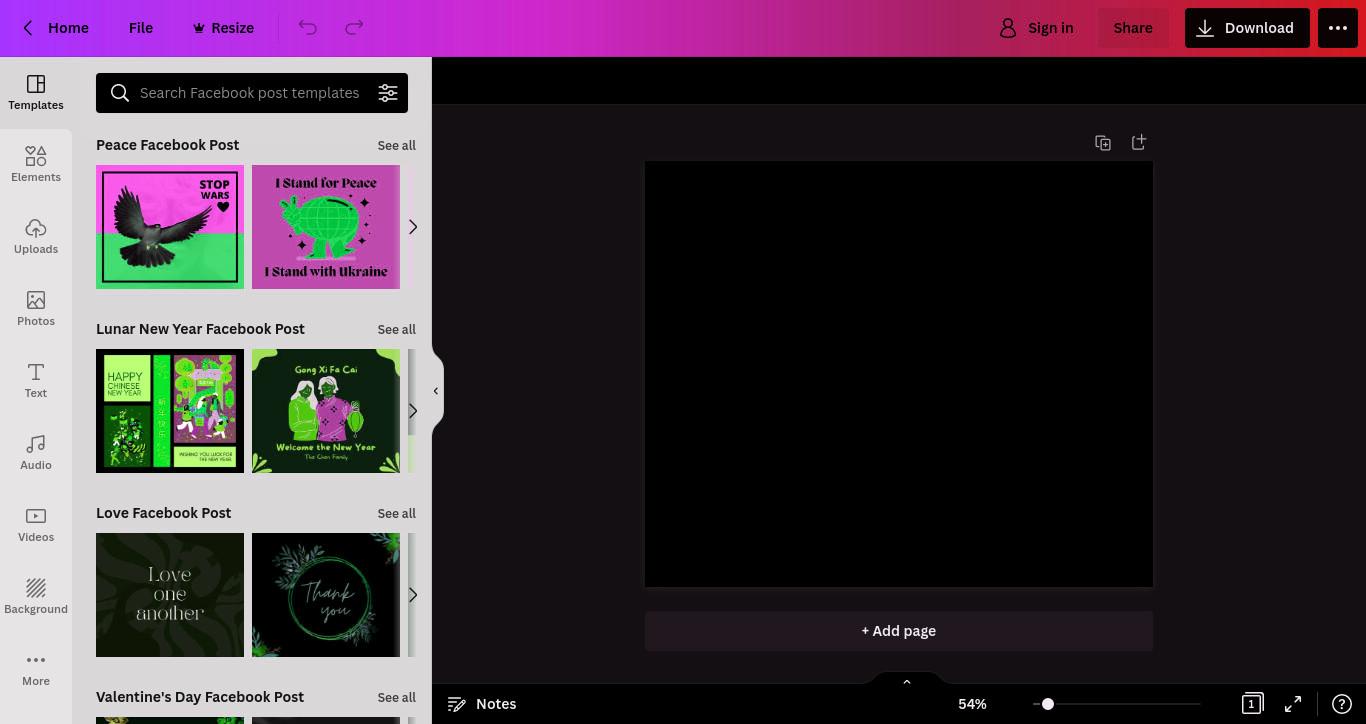Click the duplicate page icon

pos(1103,143)
